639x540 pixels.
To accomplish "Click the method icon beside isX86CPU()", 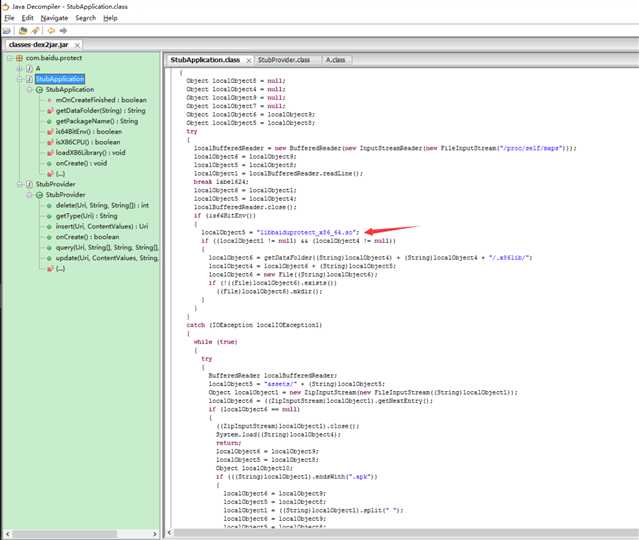I will 50,142.
